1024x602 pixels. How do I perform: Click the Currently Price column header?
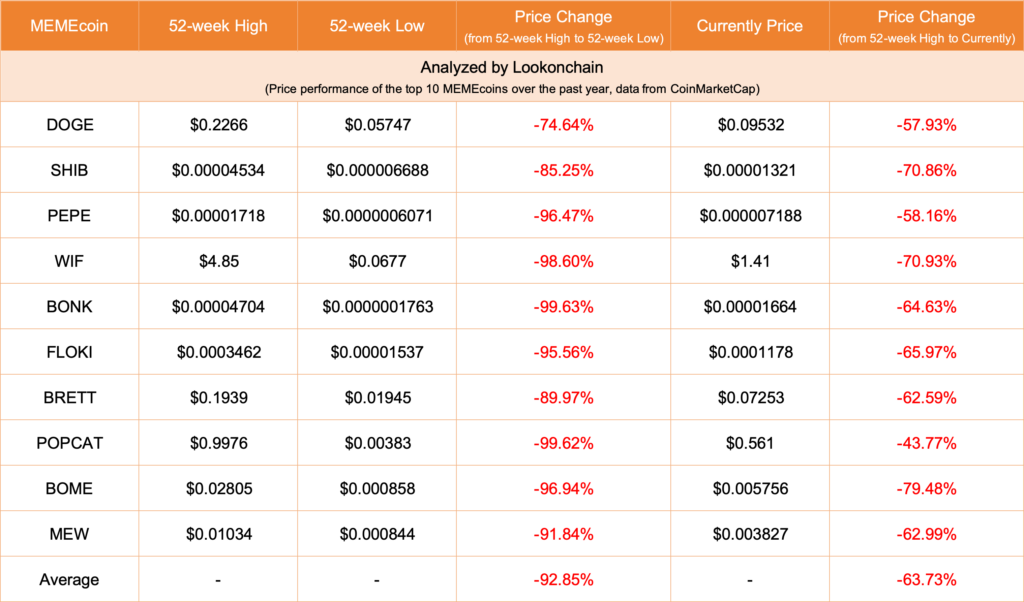click(750, 26)
